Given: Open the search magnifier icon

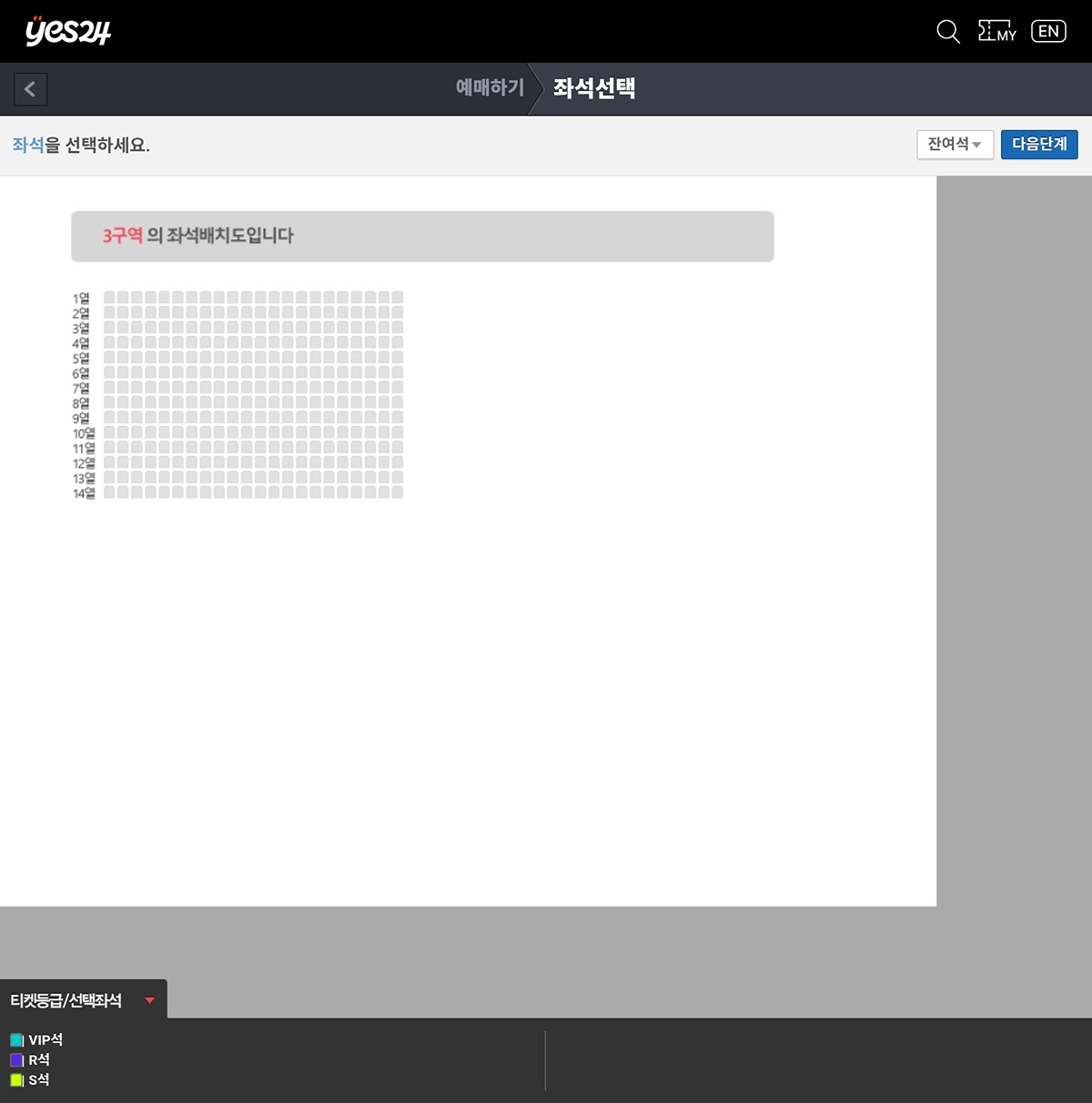Looking at the screenshot, I should click(947, 32).
